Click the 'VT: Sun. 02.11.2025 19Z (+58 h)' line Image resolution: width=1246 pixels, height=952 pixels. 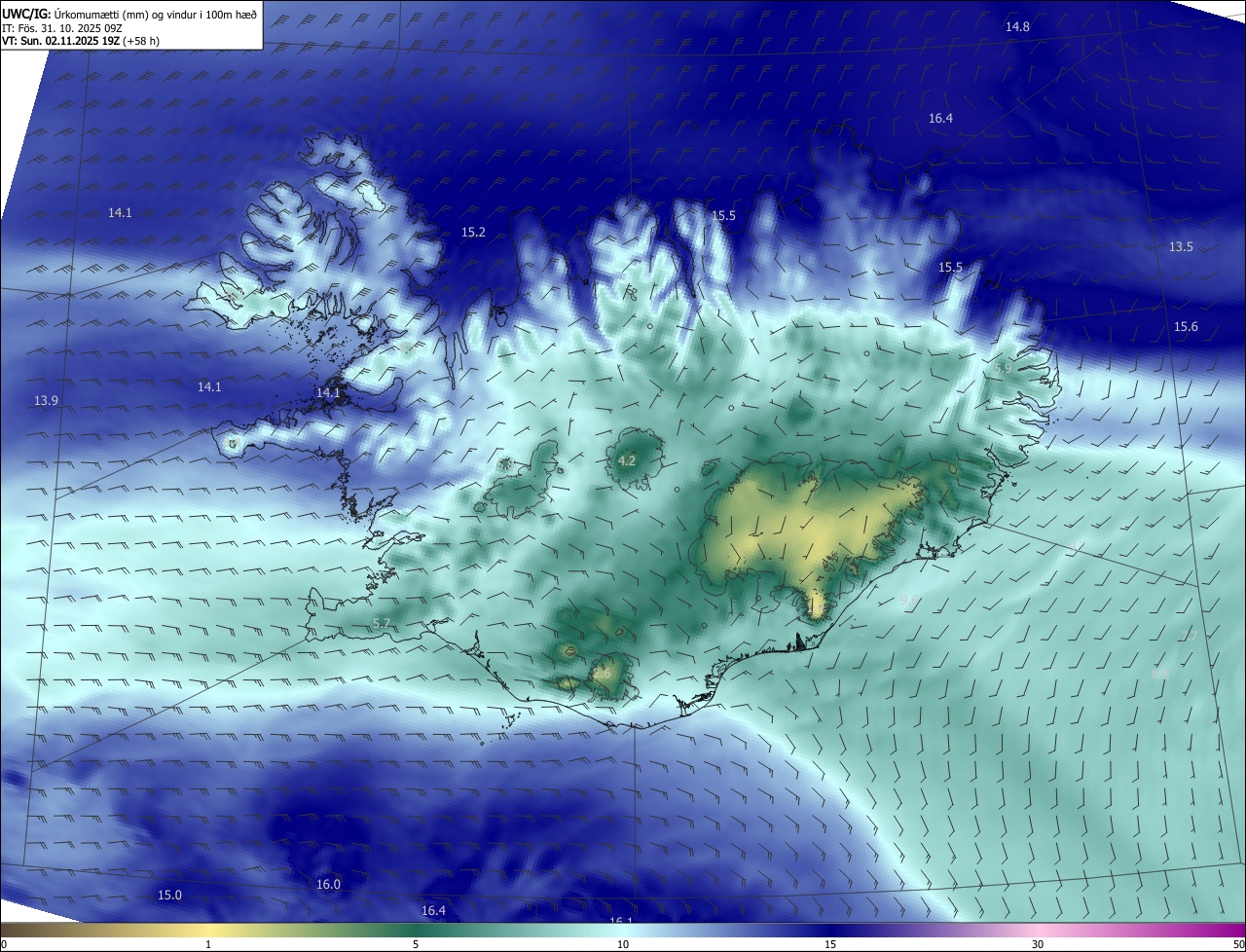(81, 41)
